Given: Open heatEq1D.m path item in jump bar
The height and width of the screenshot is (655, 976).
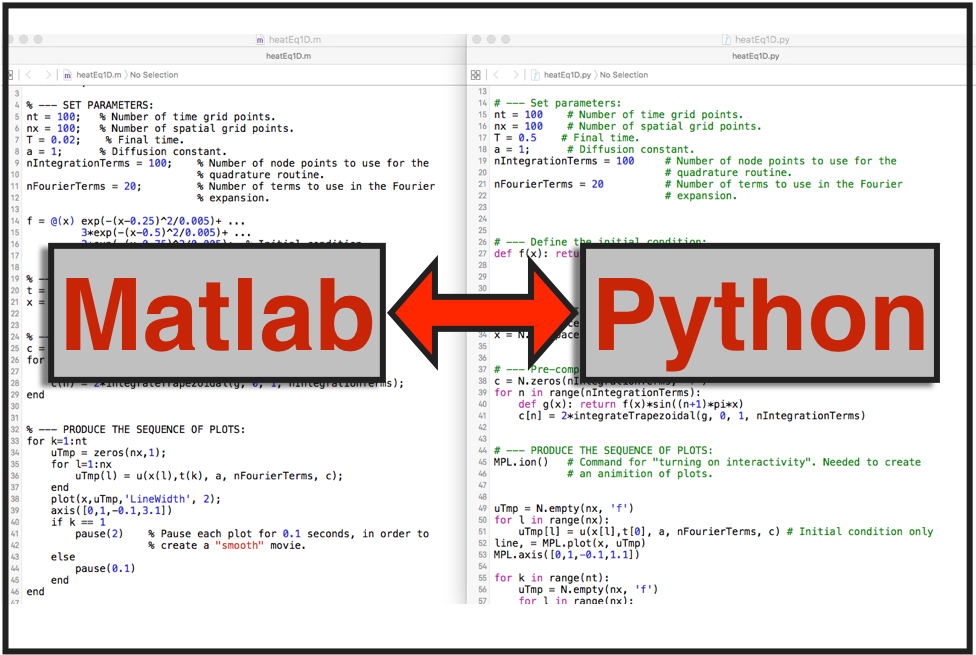Looking at the screenshot, I should pyautogui.click(x=98, y=75).
